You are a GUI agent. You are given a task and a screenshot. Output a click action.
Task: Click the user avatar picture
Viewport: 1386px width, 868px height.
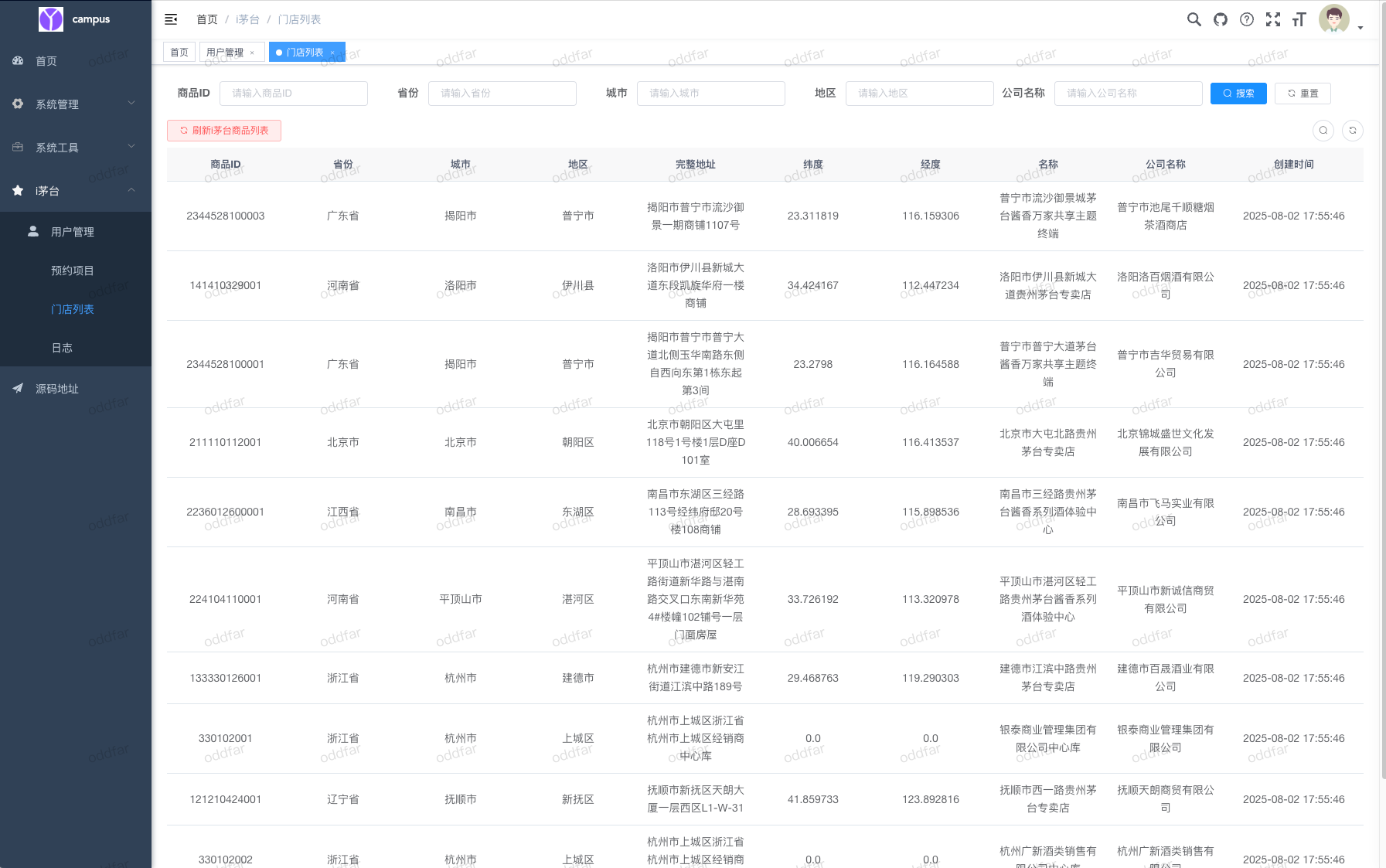[x=1333, y=19]
